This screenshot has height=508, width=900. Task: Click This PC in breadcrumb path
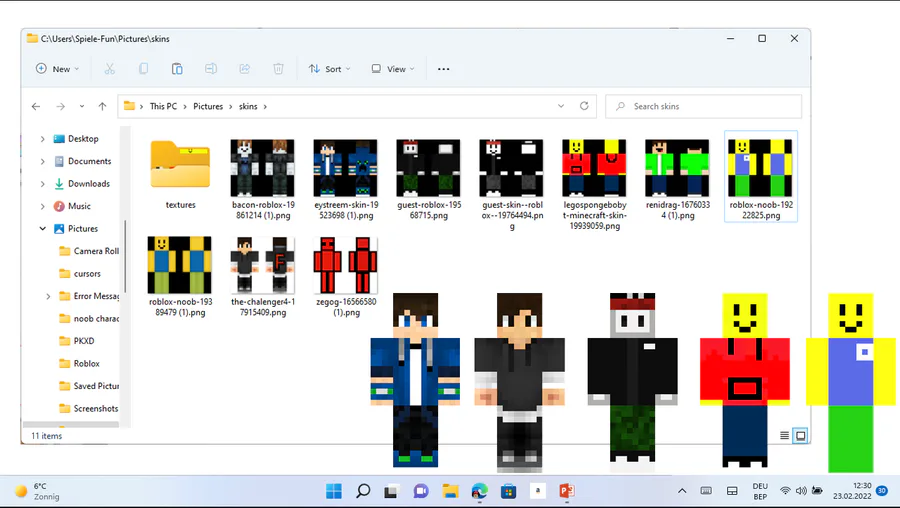click(x=164, y=106)
